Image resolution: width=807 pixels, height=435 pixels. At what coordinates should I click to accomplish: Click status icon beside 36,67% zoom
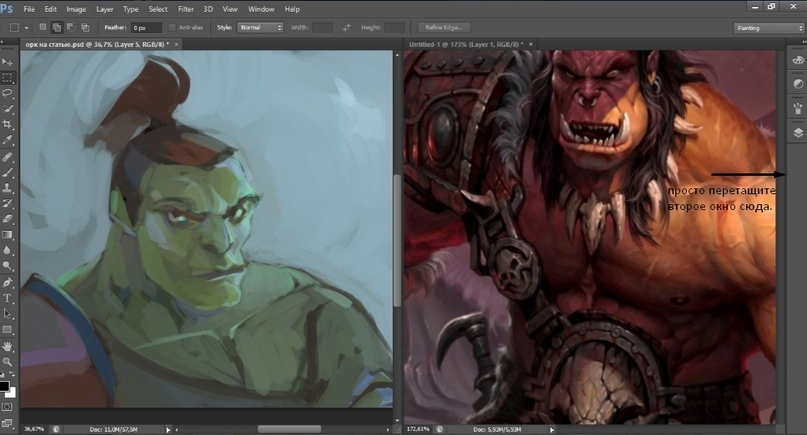(56, 429)
